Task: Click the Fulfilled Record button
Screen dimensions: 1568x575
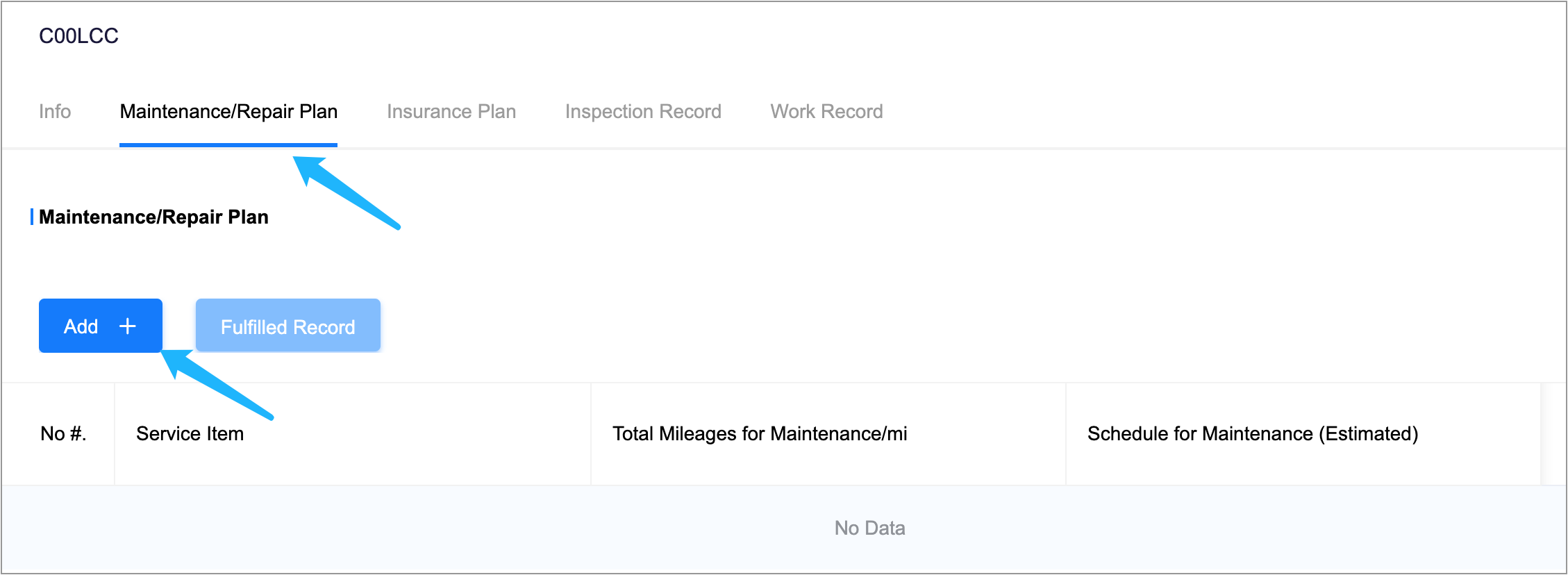Action: pyautogui.click(x=287, y=326)
